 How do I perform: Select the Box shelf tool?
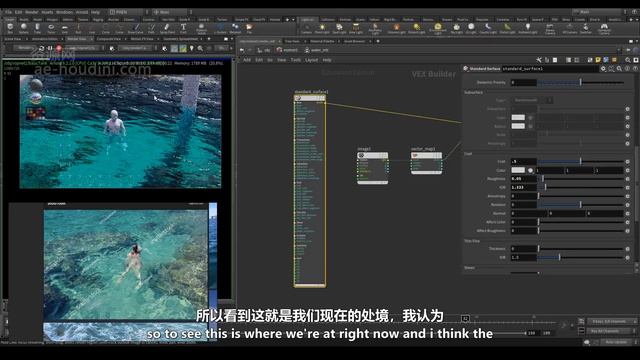(10, 28)
